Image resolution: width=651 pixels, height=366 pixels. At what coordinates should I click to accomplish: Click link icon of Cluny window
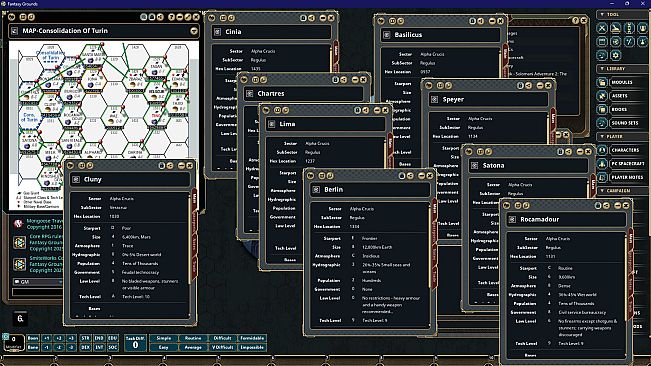[76, 180]
